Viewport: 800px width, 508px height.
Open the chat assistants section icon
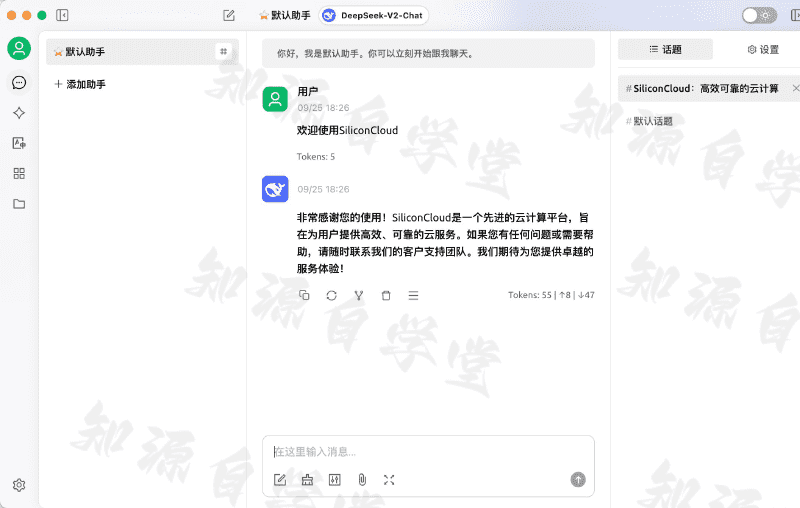click(19, 83)
